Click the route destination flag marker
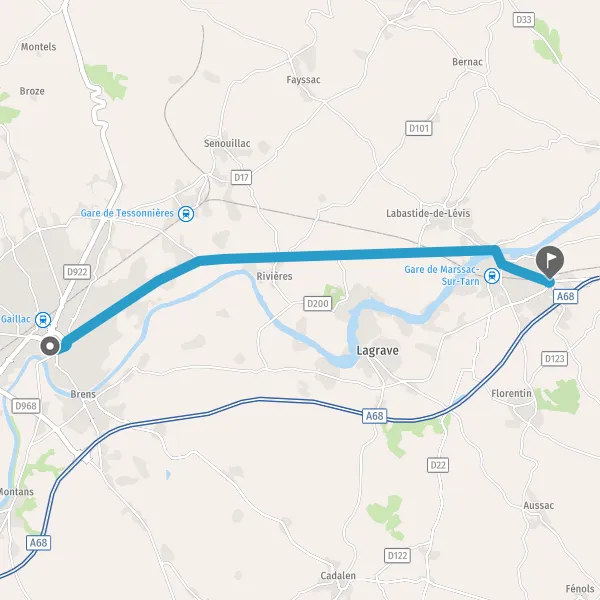 [550, 262]
